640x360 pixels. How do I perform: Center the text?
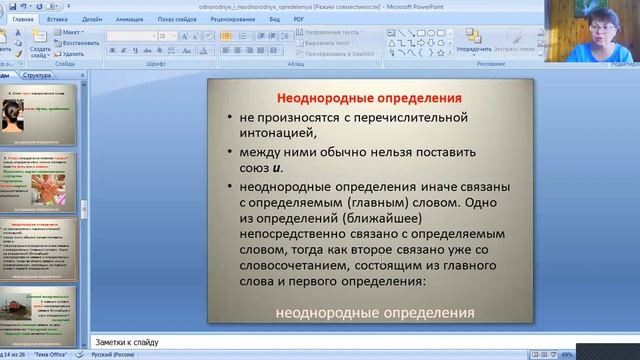click(x=237, y=50)
